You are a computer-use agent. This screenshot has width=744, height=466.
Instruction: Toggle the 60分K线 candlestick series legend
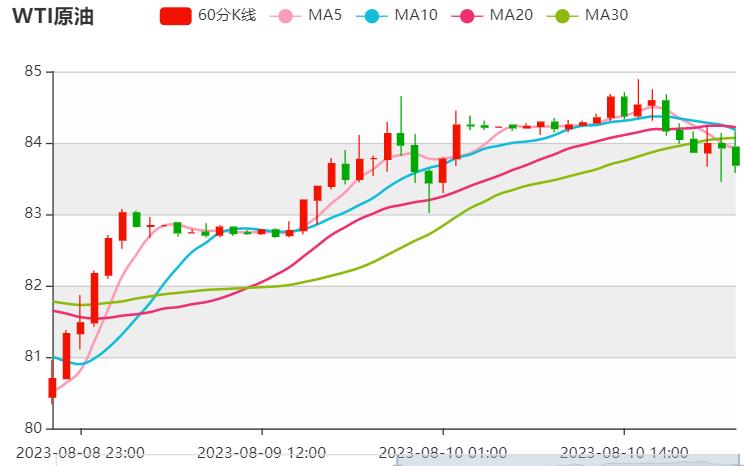tap(208, 15)
